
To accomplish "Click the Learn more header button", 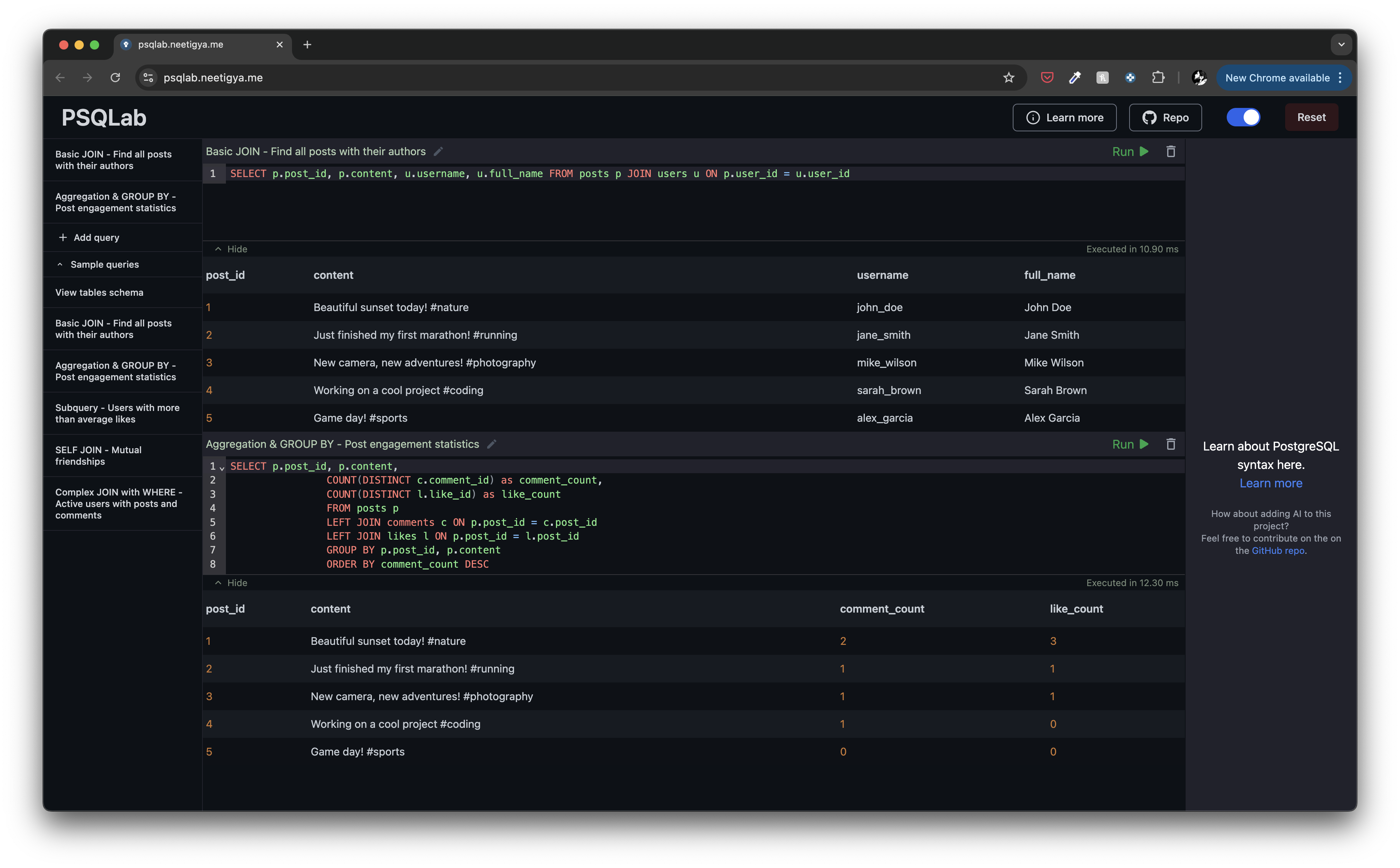I will [x=1064, y=118].
